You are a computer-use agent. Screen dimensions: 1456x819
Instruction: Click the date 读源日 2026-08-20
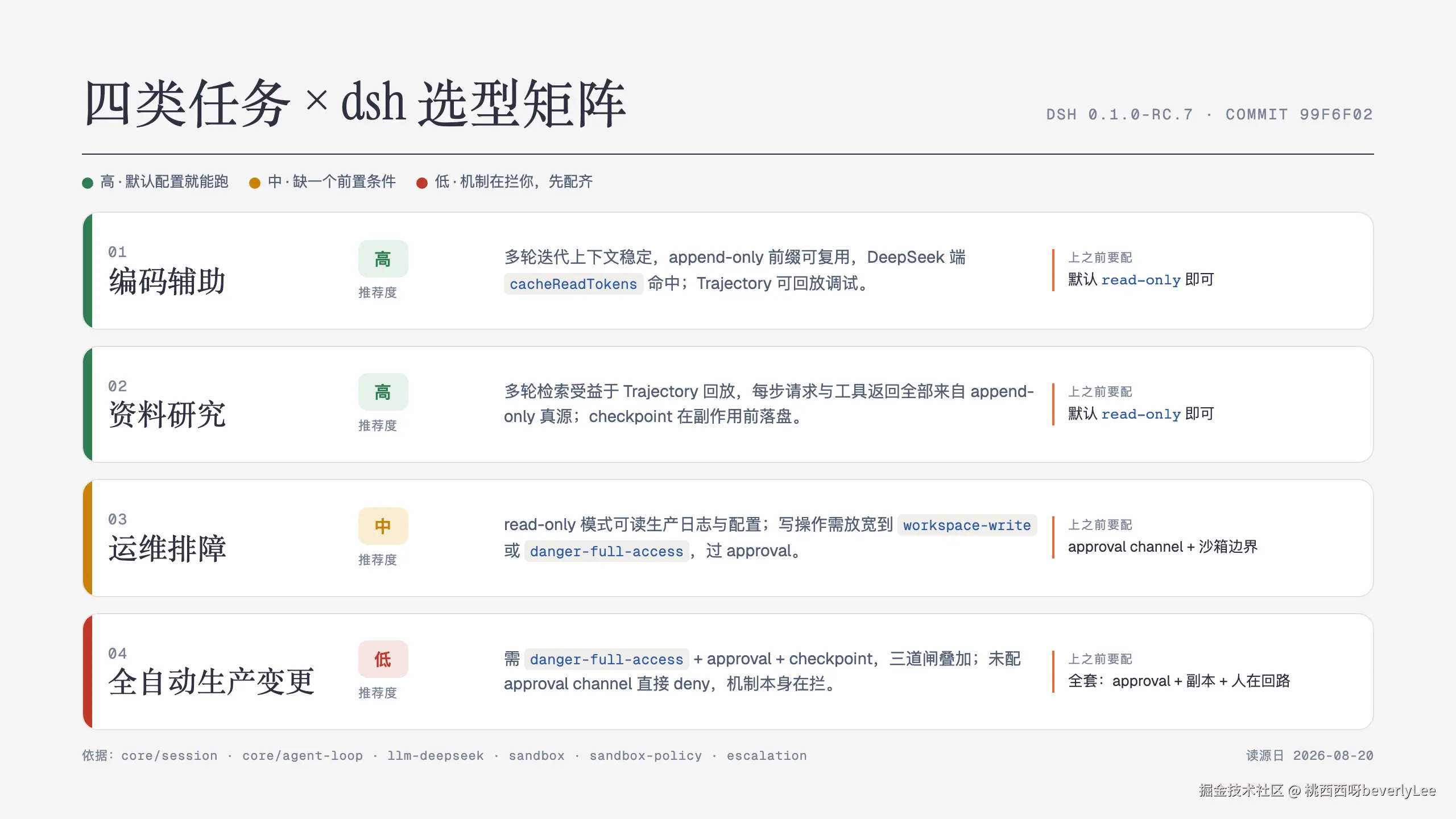coord(1310,756)
